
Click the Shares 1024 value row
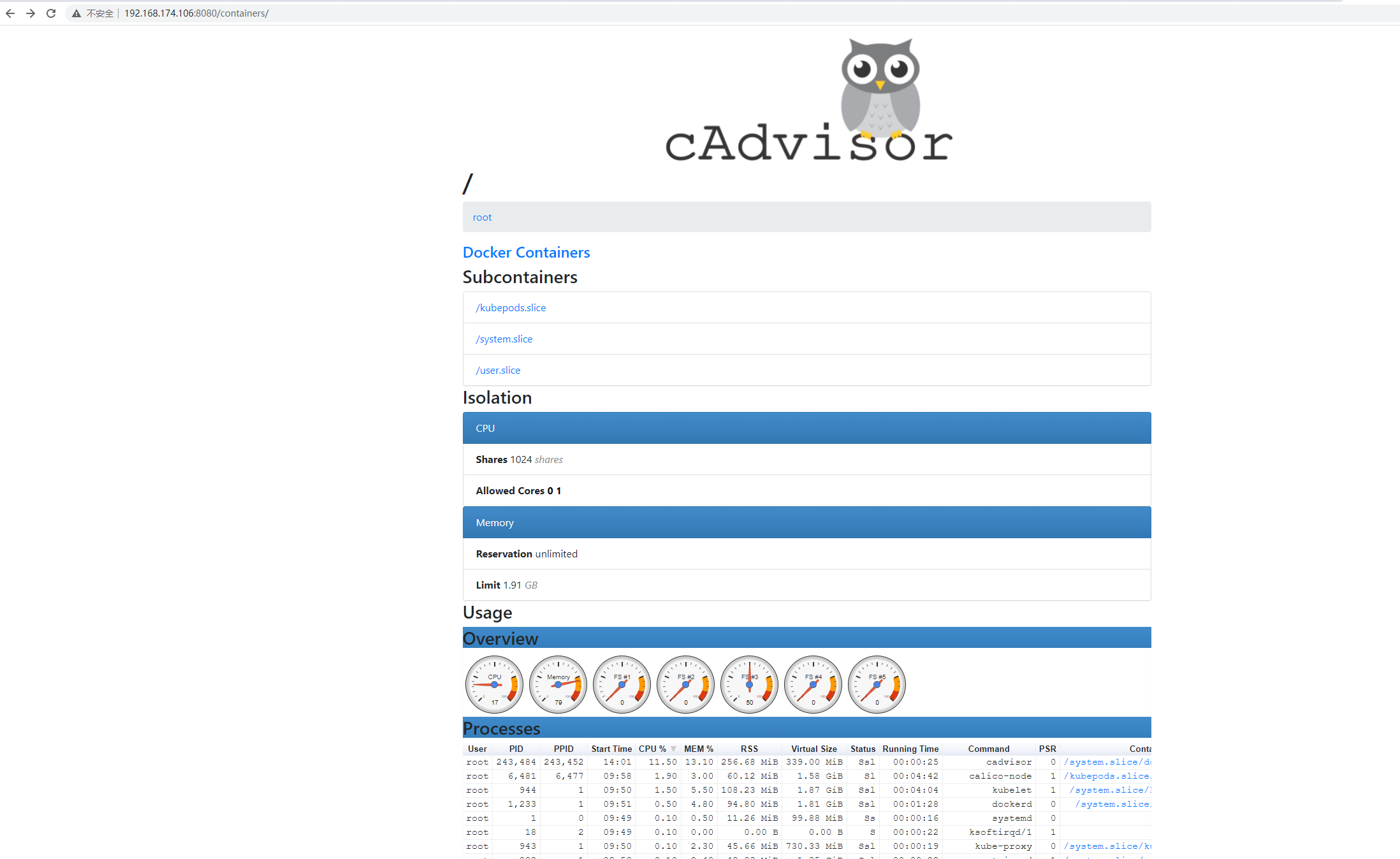tap(806, 459)
